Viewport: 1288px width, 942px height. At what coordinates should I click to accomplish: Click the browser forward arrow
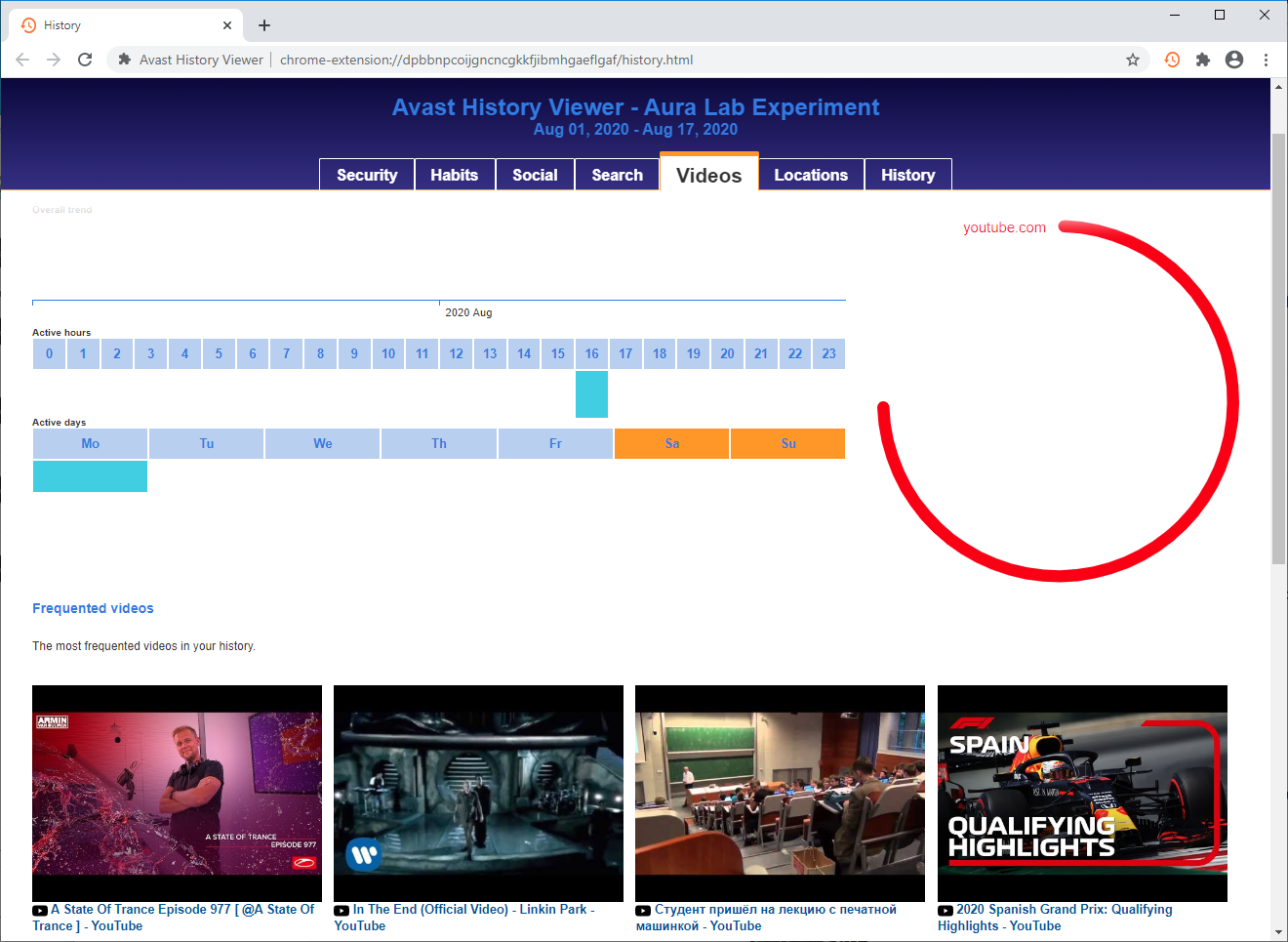pyautogui.click(x=54, y=60)
